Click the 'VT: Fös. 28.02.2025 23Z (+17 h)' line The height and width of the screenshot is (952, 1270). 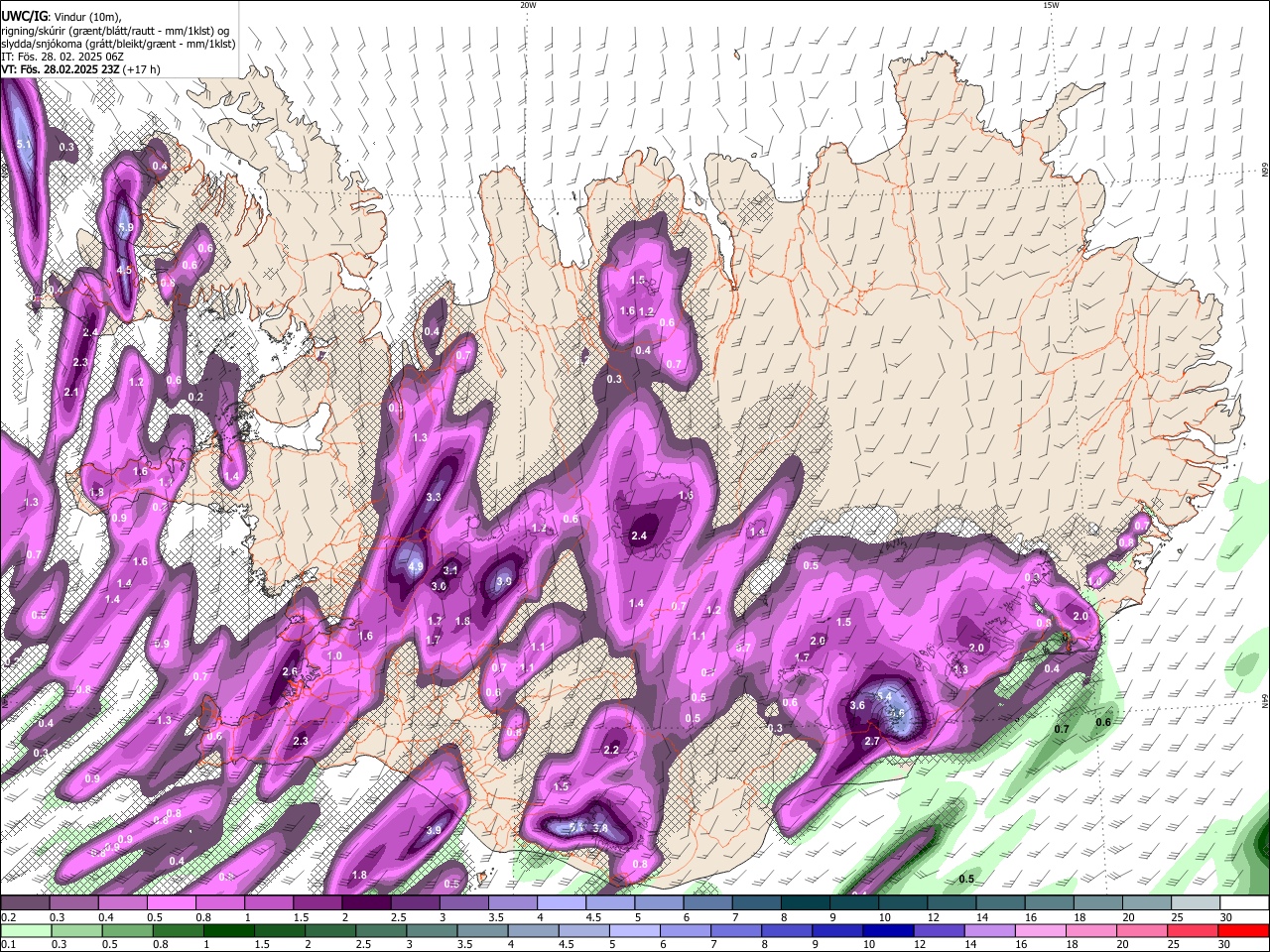[80, 69]
